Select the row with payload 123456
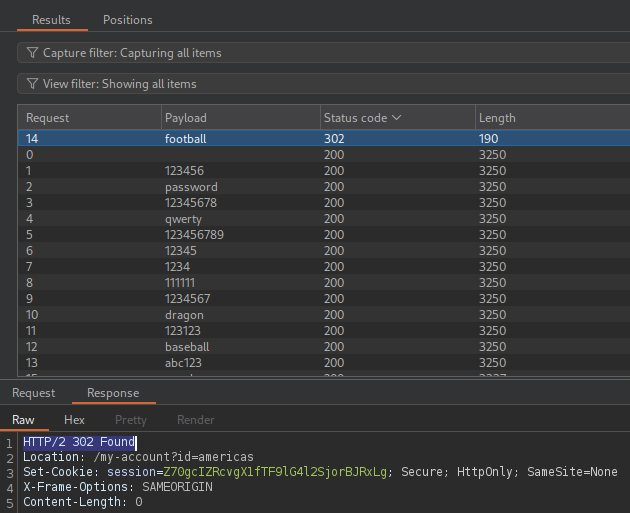 pyautogui.click(x=324, y=171)
